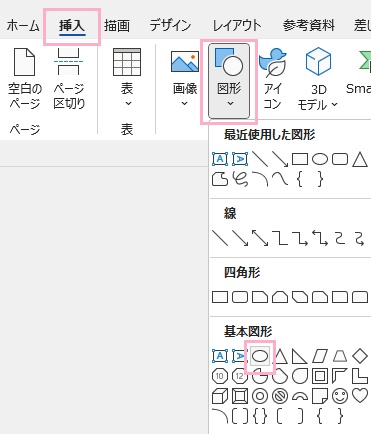Pick curved arrow connector under 線
371x434 pixels.
point(360,238)
